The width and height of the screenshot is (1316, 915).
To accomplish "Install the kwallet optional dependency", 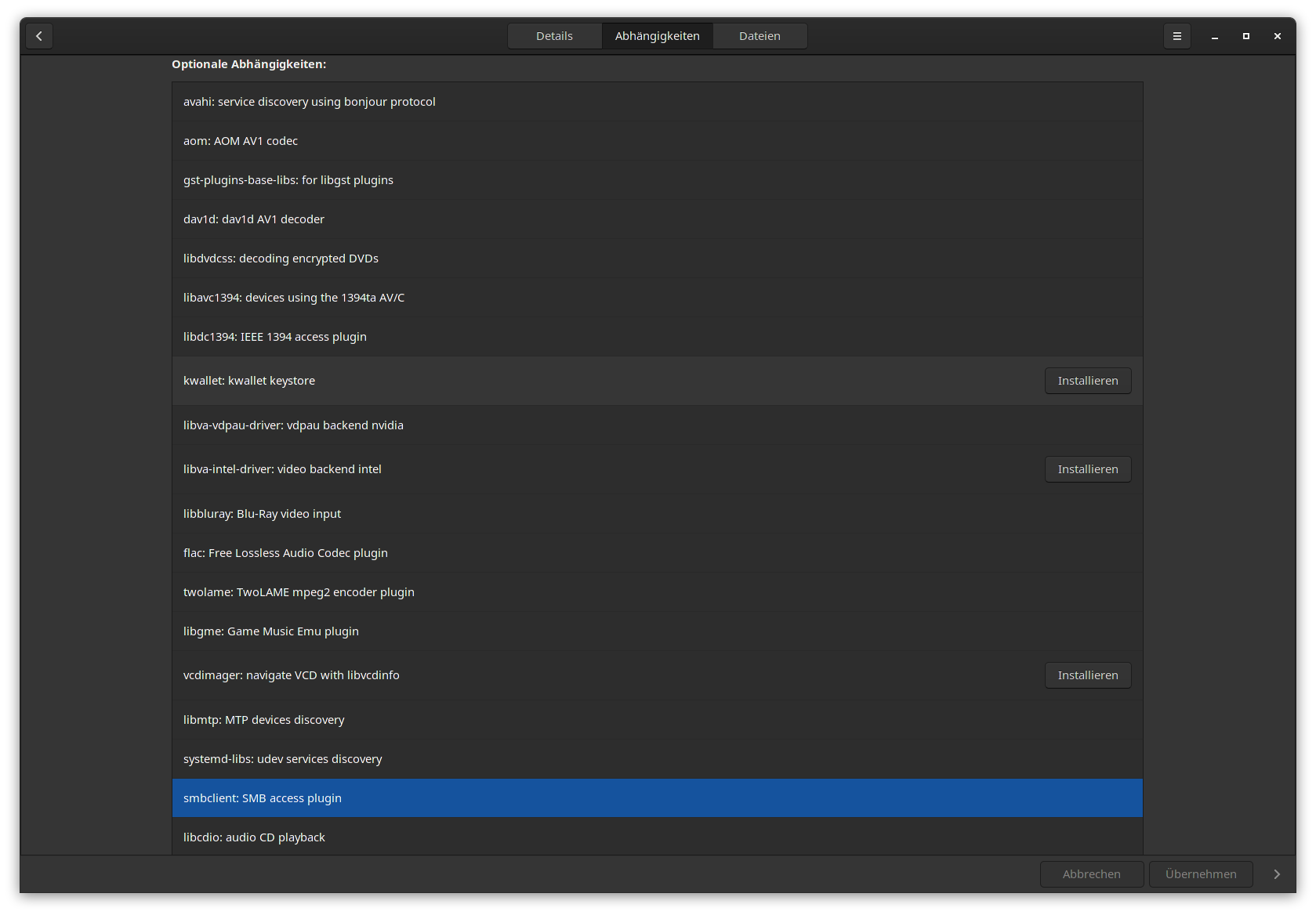I will (x=1087, y=381).
